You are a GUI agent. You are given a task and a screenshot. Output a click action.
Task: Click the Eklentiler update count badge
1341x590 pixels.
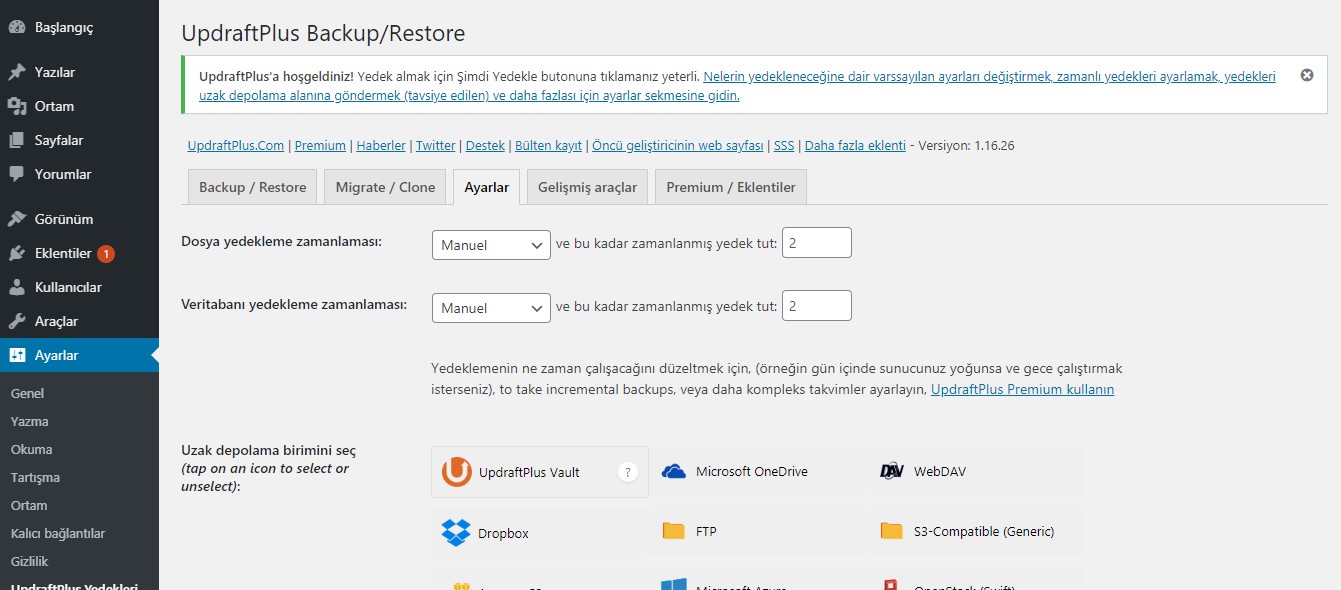[x=106, y=254]
